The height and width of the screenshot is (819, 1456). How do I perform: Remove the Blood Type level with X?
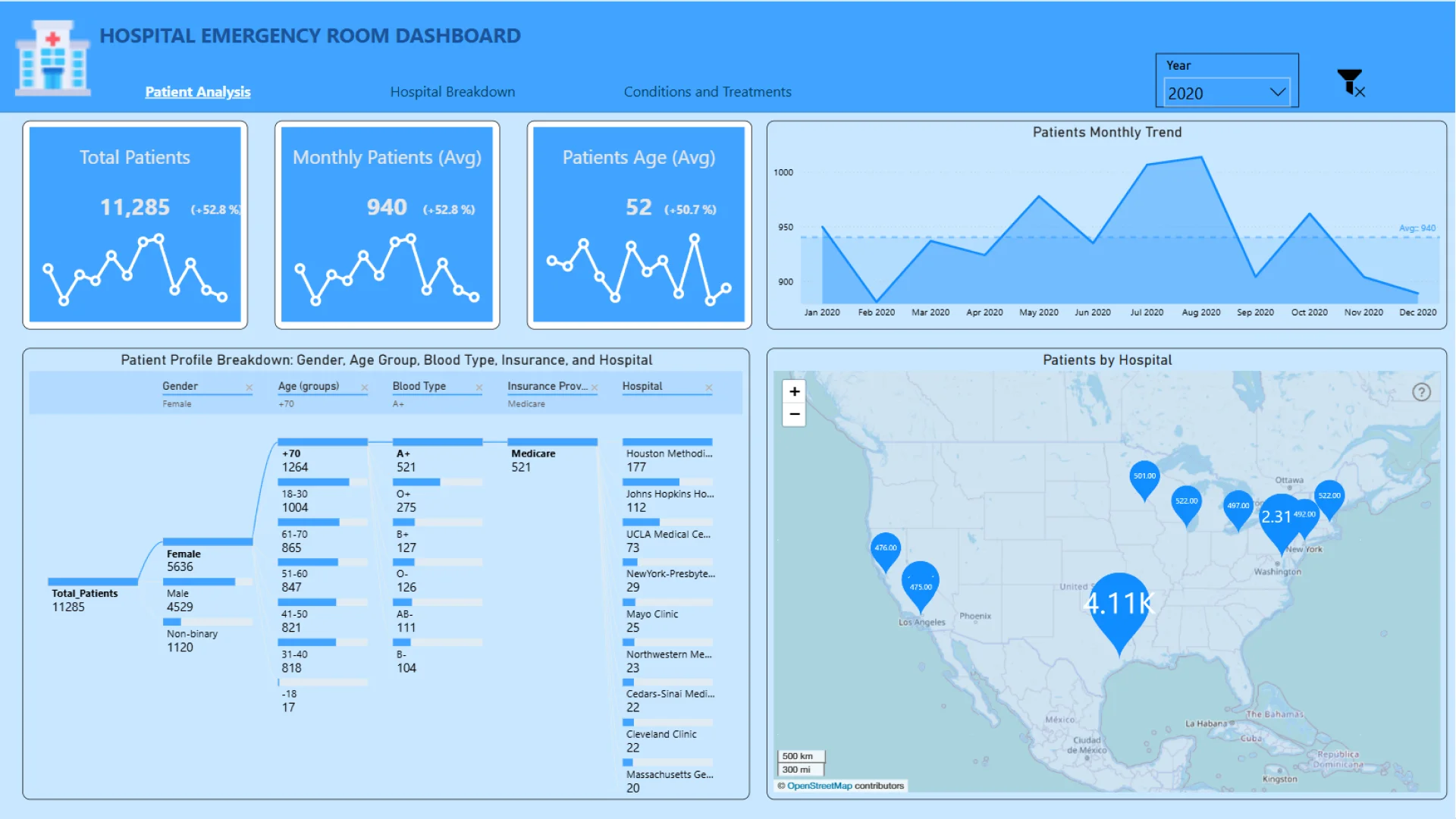click(x=479, y=388)
